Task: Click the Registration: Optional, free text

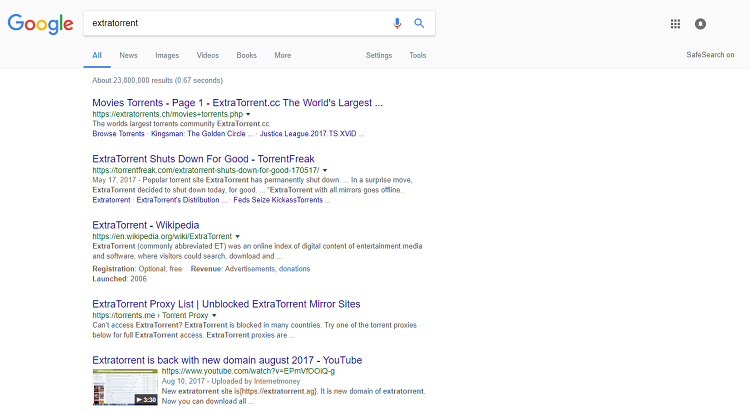Action: 137,269
